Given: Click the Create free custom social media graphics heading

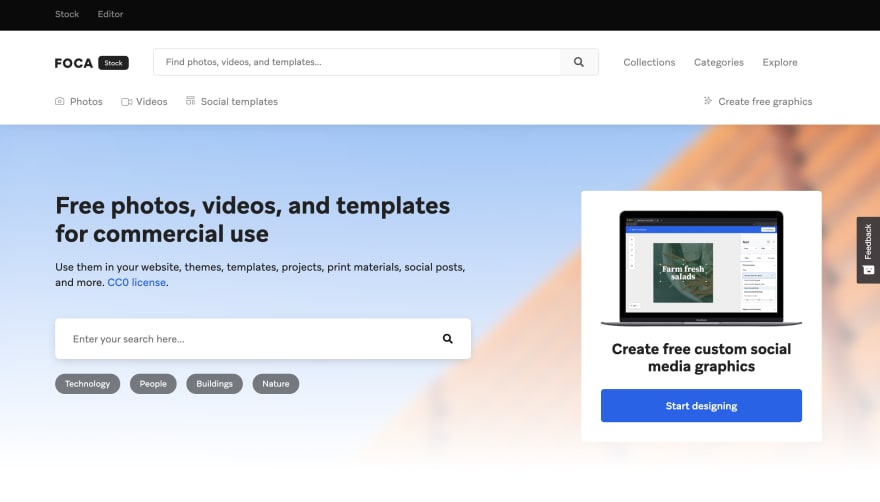Looking at the screenshot, I should 701,358.
